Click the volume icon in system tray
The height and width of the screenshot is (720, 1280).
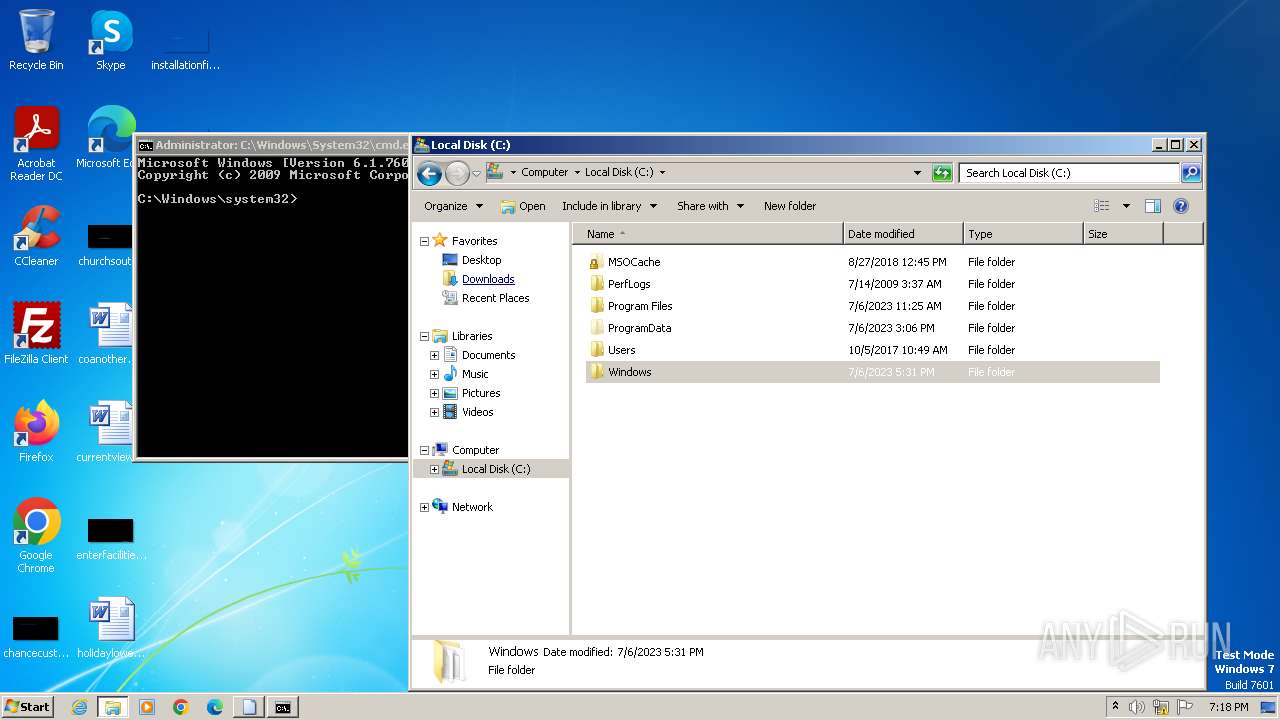[x=1137, y=707]
